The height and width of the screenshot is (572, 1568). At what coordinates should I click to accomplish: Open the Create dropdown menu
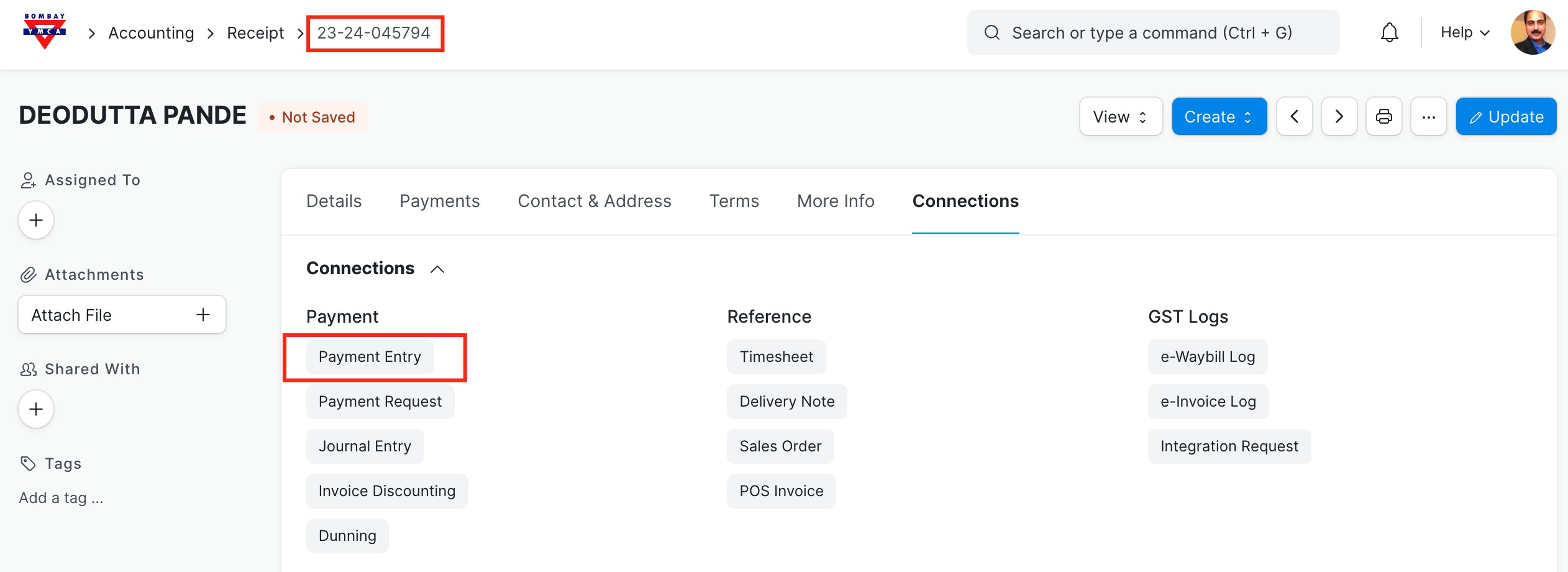1218,116
